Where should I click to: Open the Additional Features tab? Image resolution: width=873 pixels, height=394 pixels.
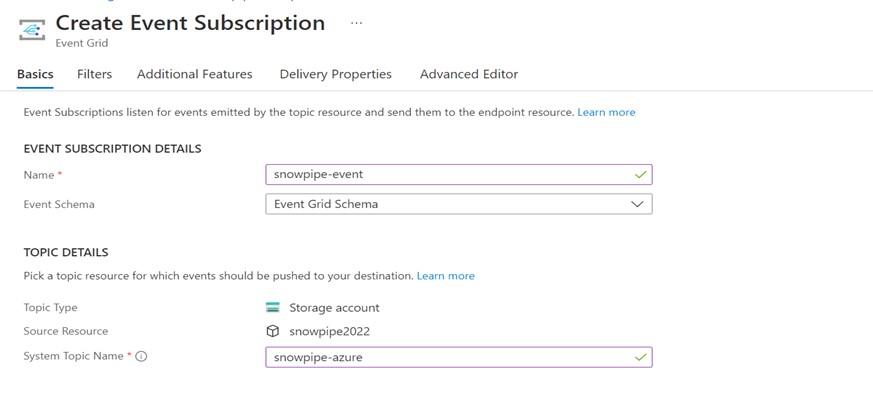click(x=194, y=74)
